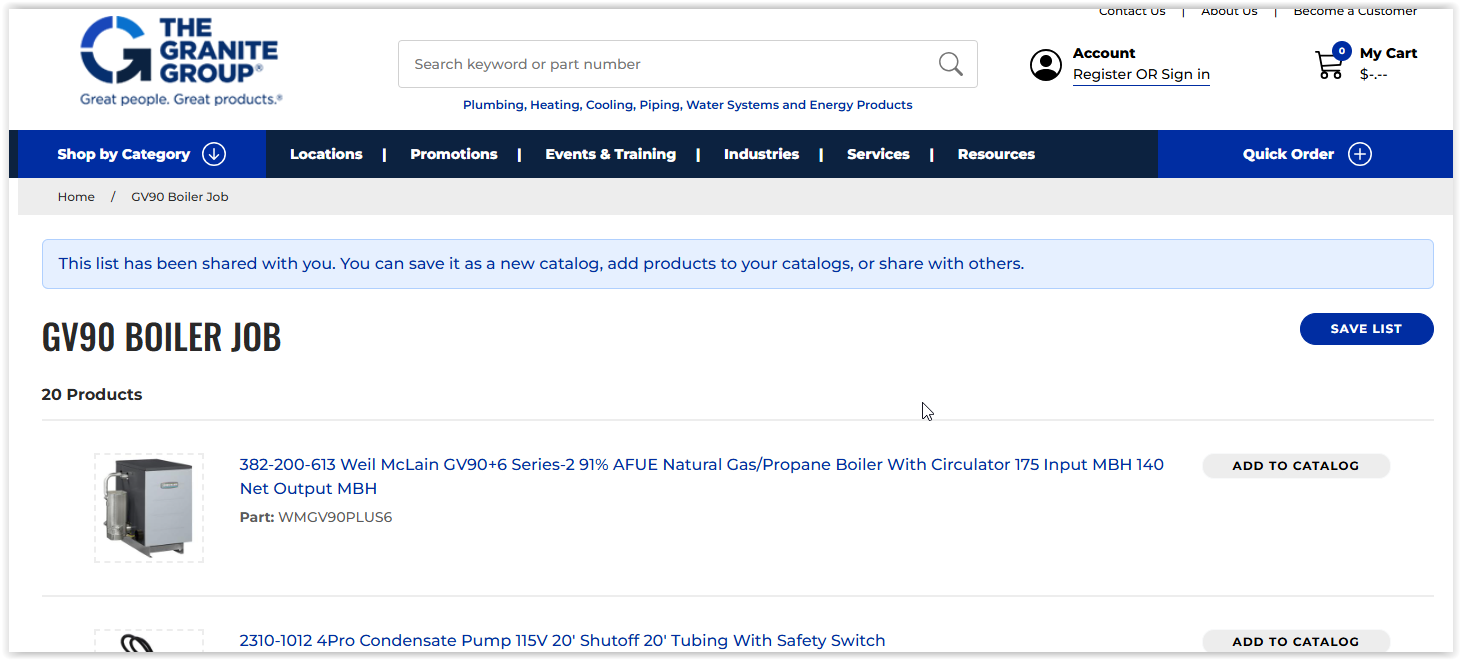This screenshot has width=1461, height=660.
Task: Click the Quick Order button
Action: pyautogui.click(x=1305, y=154)
